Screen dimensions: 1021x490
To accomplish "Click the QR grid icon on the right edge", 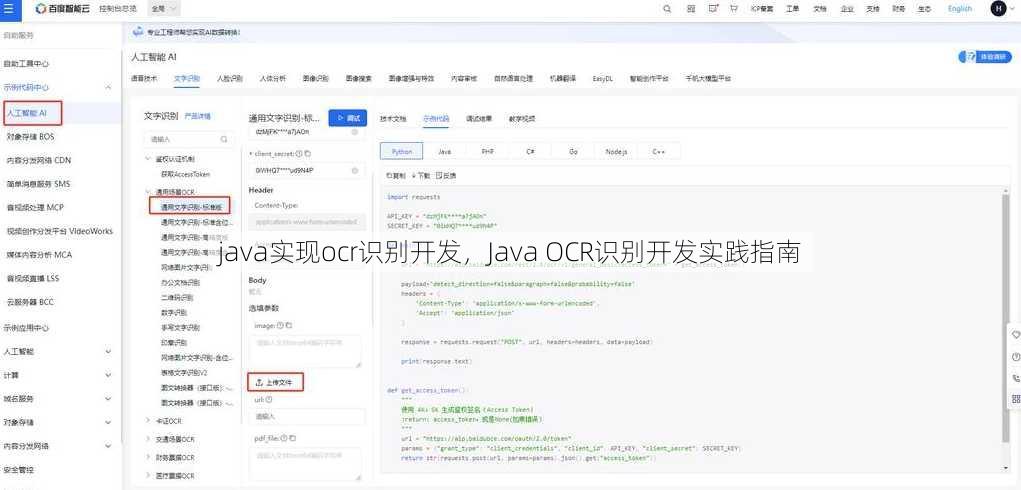I will (x=1015, y=399).
